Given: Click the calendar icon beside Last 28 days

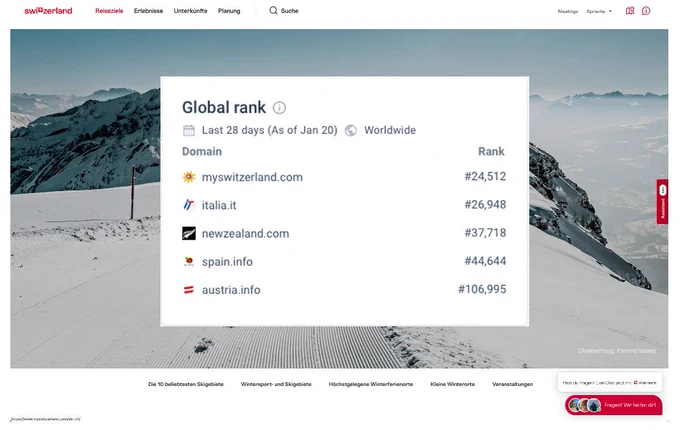Looking at the screenshot, I should click(189, 130).
